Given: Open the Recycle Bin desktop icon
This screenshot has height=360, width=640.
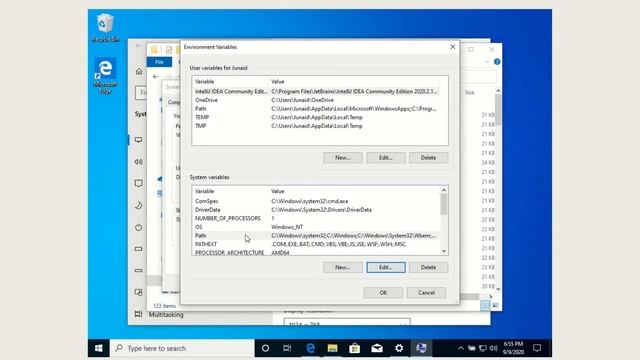Looking at the screenshot, I should pos(105,28).
